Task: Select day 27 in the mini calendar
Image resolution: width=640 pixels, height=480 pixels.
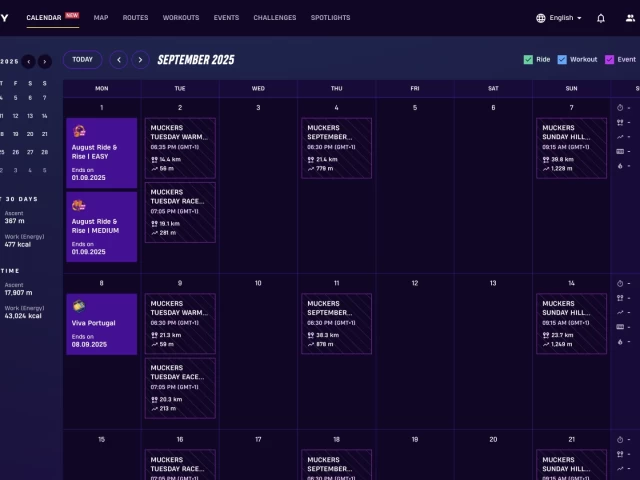Action: coord(30,152)
